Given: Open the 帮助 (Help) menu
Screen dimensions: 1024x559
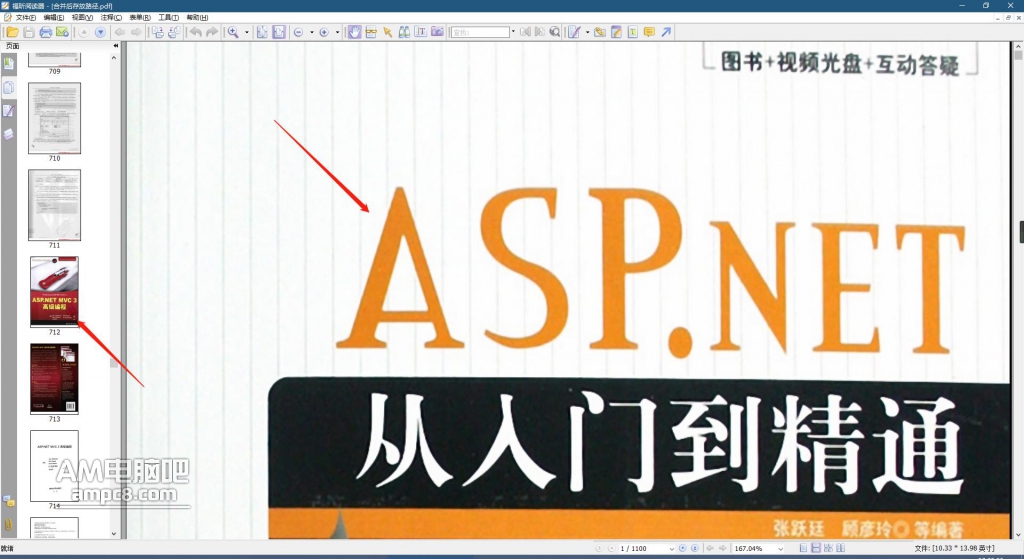Looking at the screenshot, I should click(197, 18).
